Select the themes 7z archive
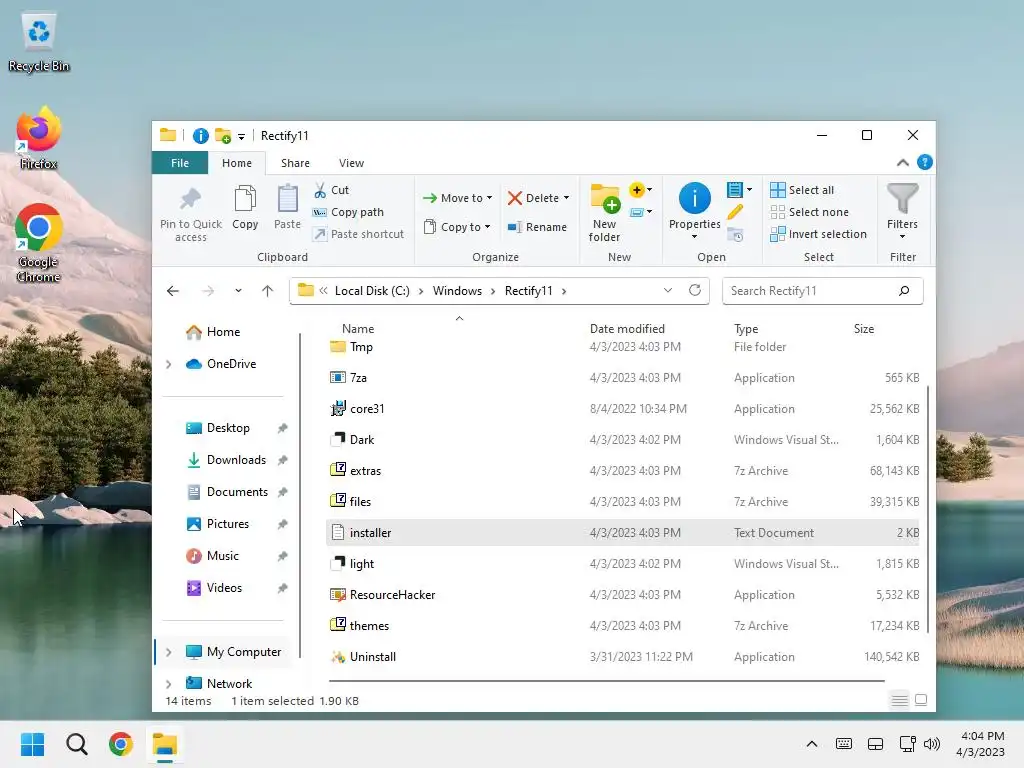Image resolution: width=1024 pixels, height=768 pixels. coord(624,626)
